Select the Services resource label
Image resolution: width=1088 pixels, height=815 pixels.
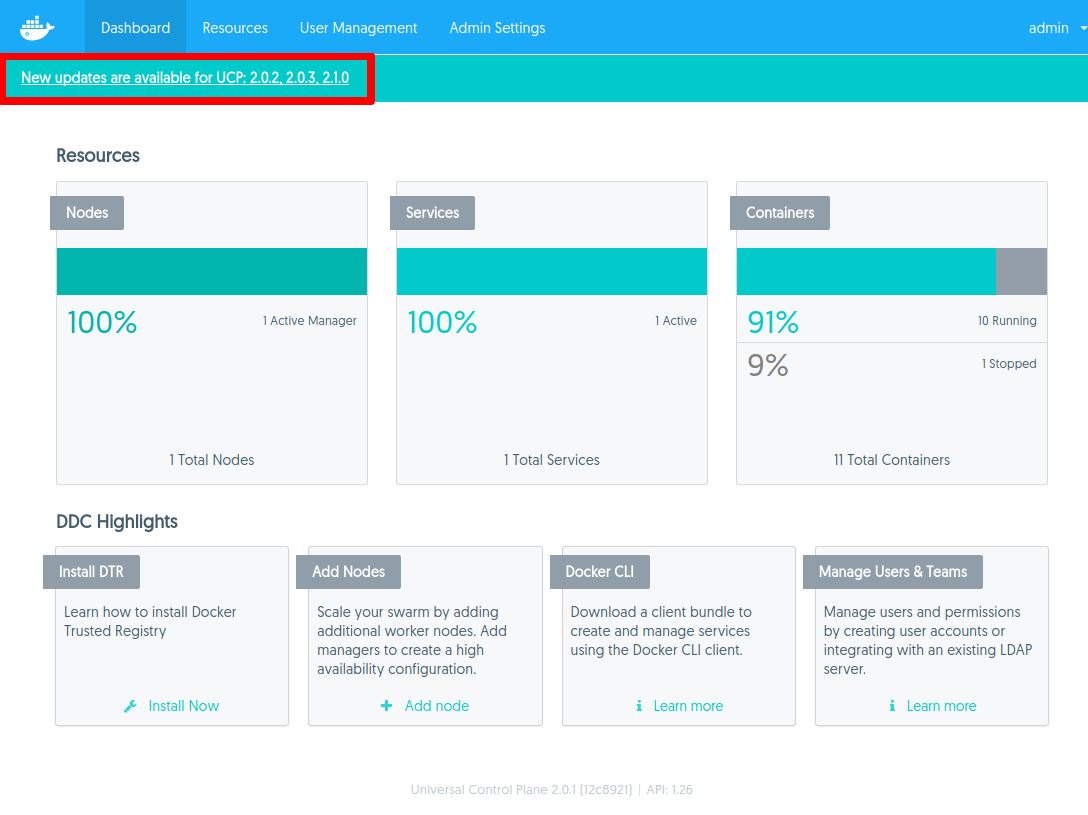tap(432, 213)
